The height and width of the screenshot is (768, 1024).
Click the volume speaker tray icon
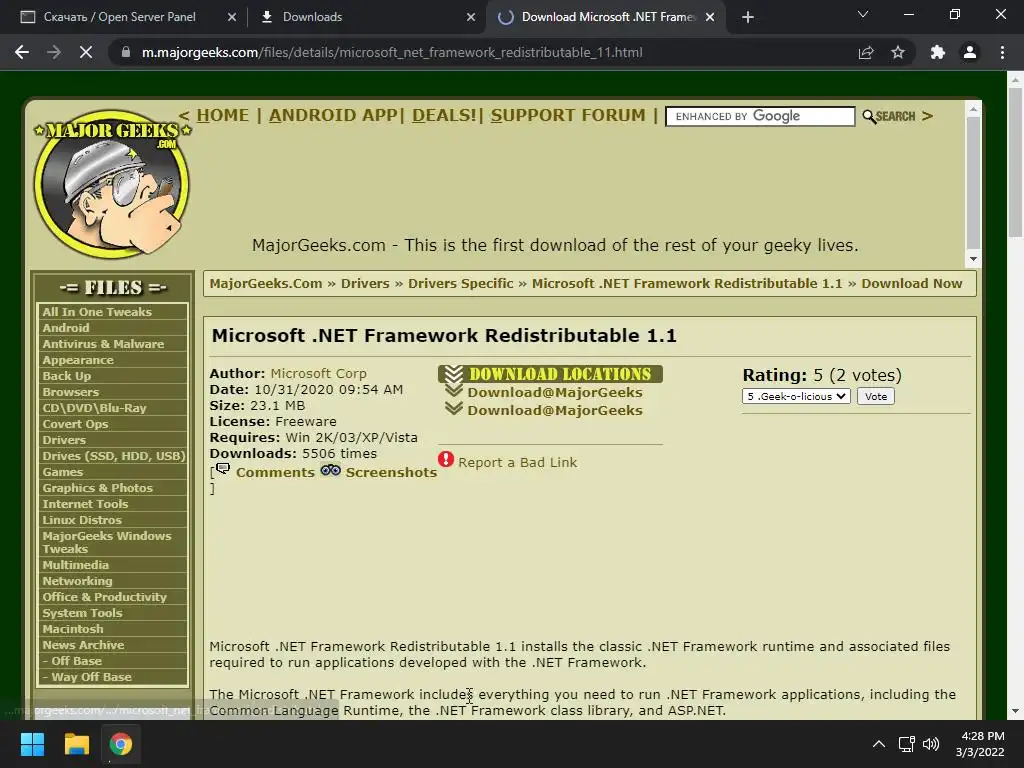931,744
